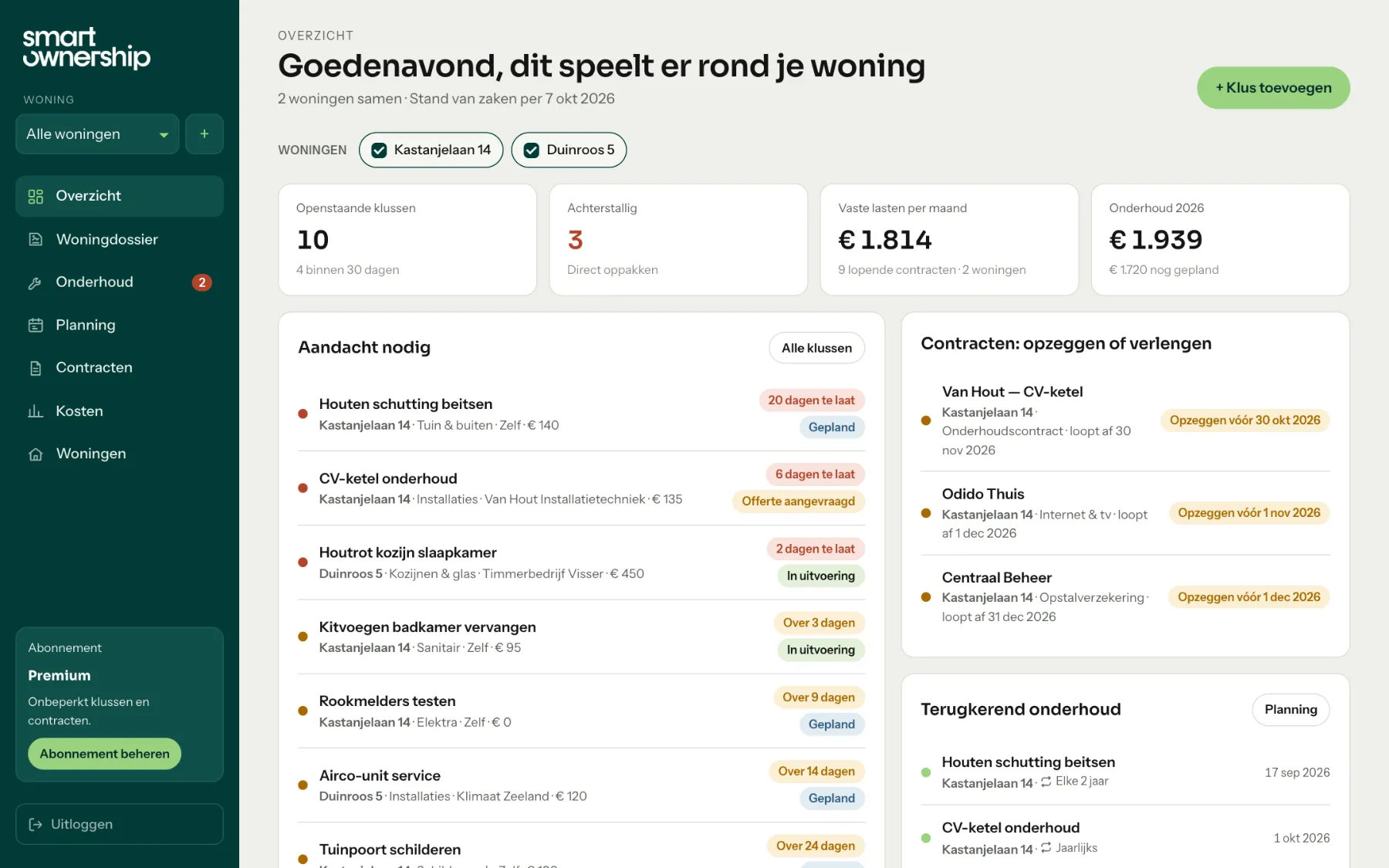Viewport: 1389px width, 868px height.
Task: Click Opzeggen vóór 30 okt 2026 badge
Action: click(1245, 420)
